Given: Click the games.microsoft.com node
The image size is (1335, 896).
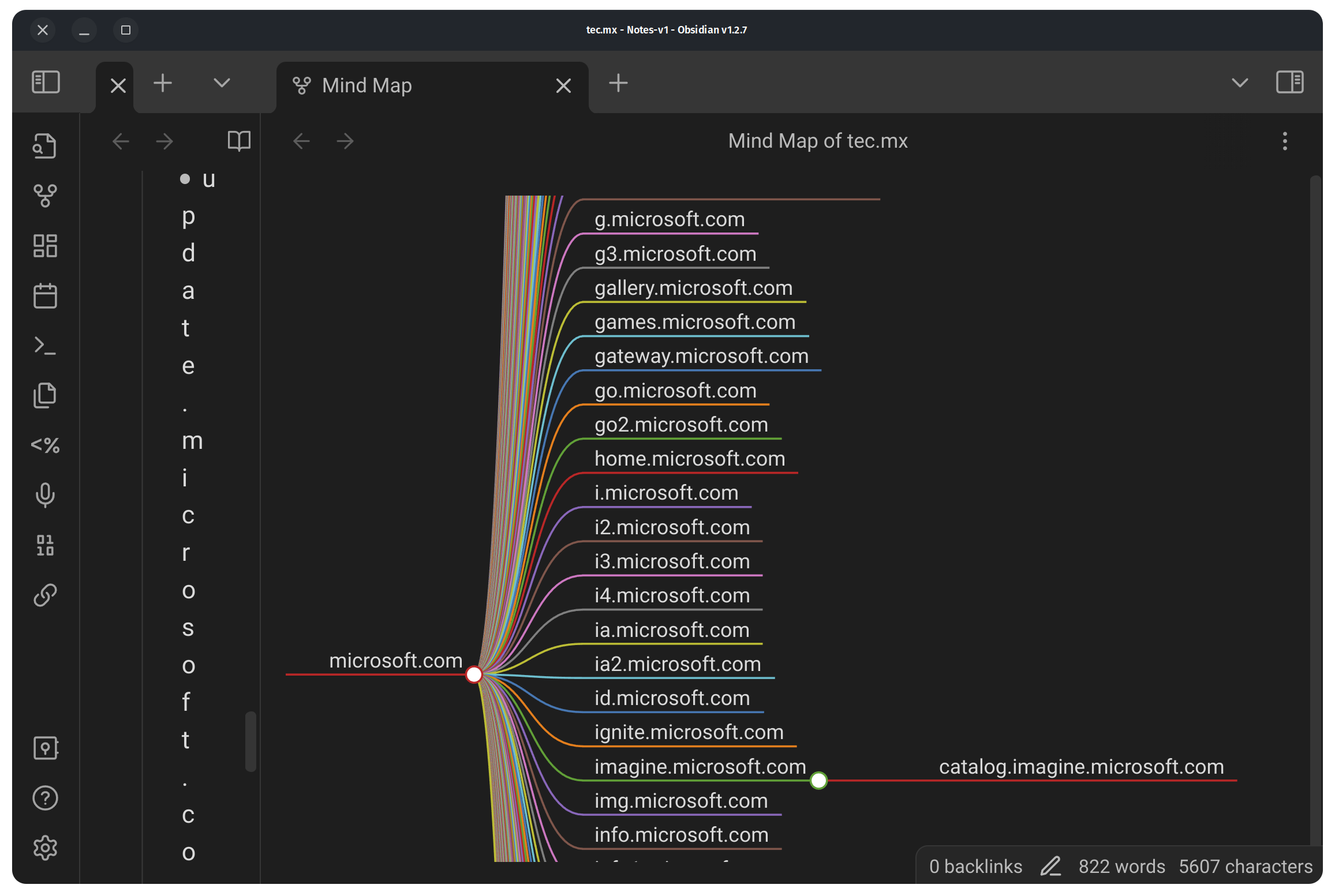Looking at the screenshot, I should click(x=695, y=322).
